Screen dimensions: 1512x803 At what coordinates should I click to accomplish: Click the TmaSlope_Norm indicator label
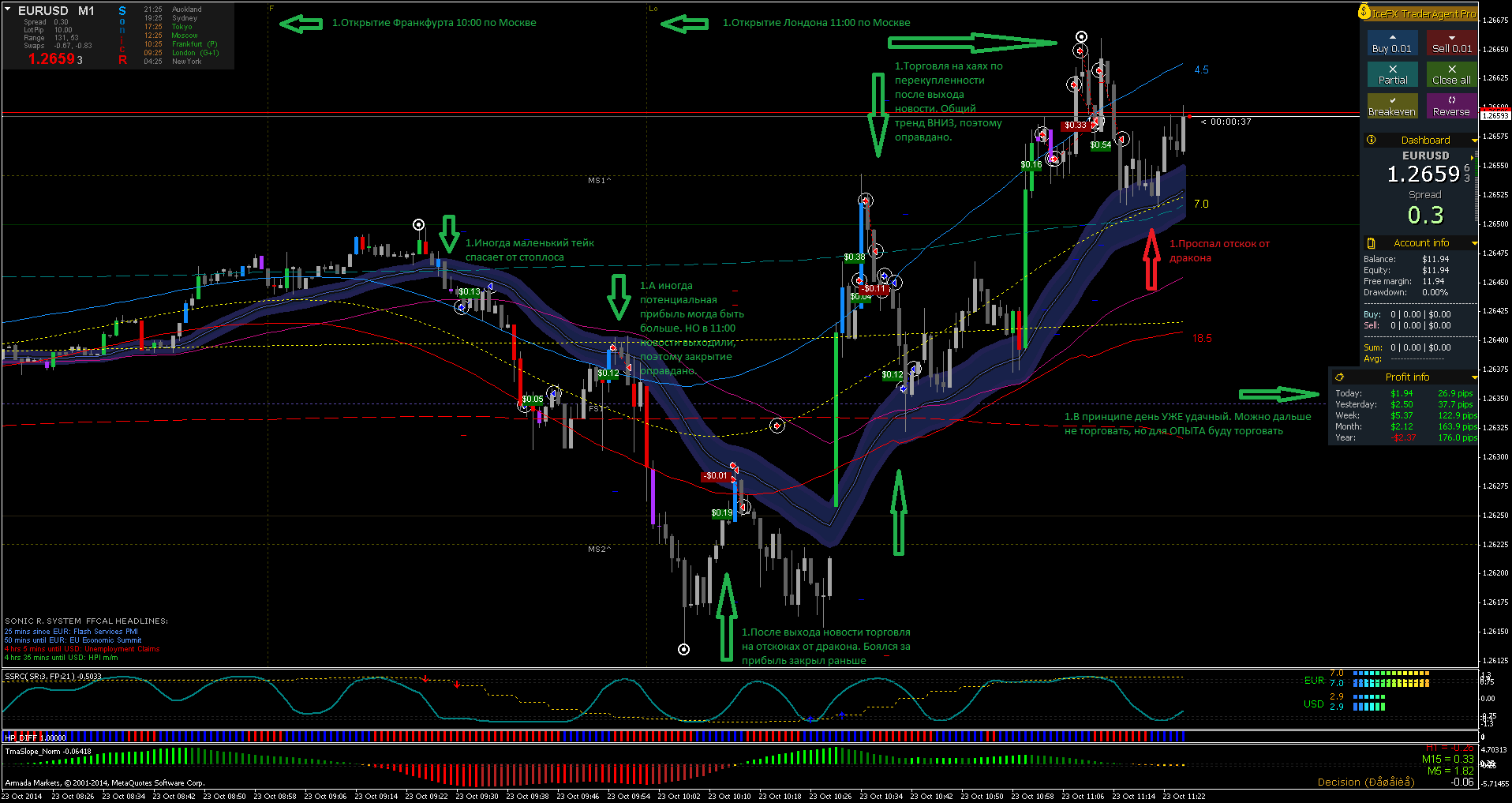coord(48,751)
